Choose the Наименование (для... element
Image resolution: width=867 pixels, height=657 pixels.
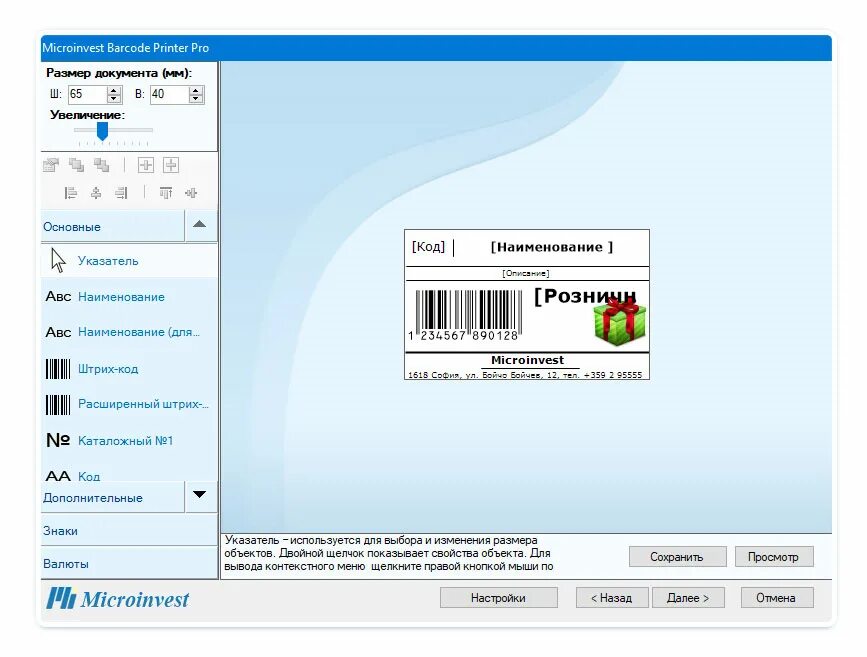(x=129, y=332)
